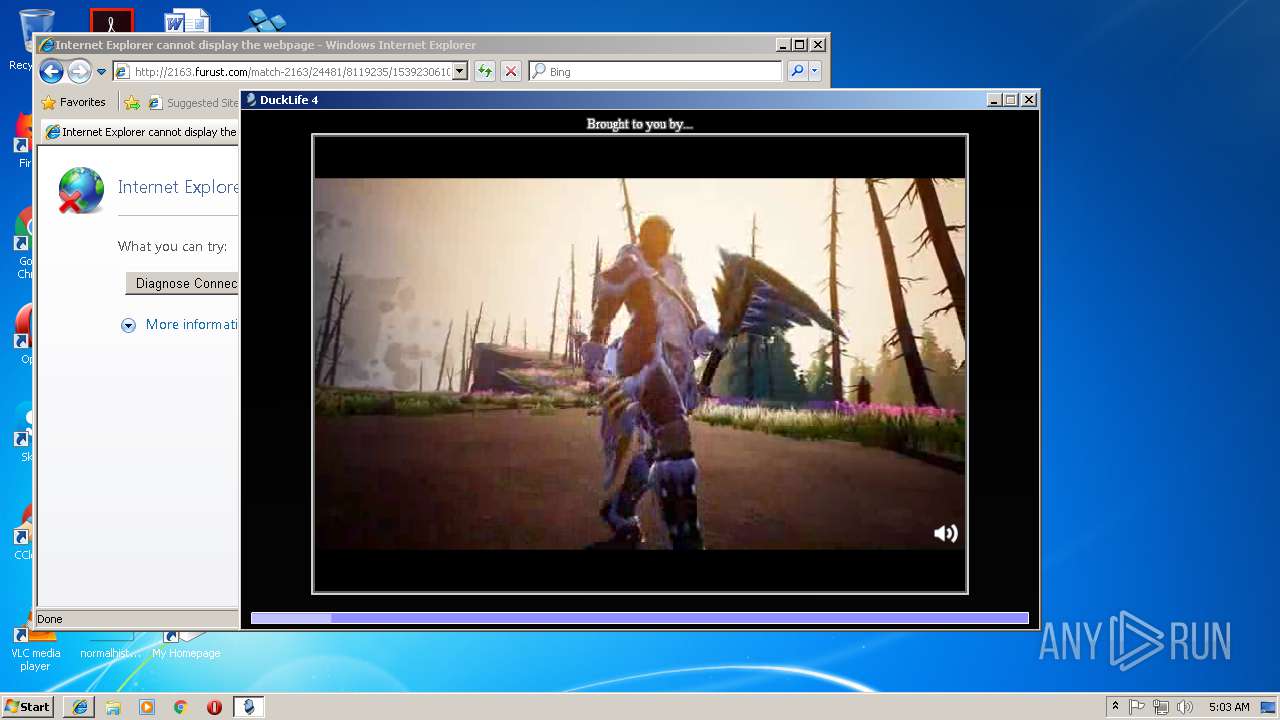The height and width of the screenshot is (720, 1280).
Task: Click Diagnose Connection Problems button
Action: pyautogui.click(x=182, y=283)
